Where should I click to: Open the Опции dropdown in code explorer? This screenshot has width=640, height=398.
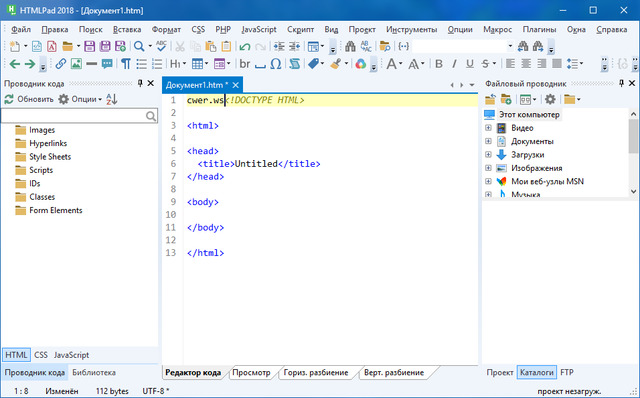(80, 99)
